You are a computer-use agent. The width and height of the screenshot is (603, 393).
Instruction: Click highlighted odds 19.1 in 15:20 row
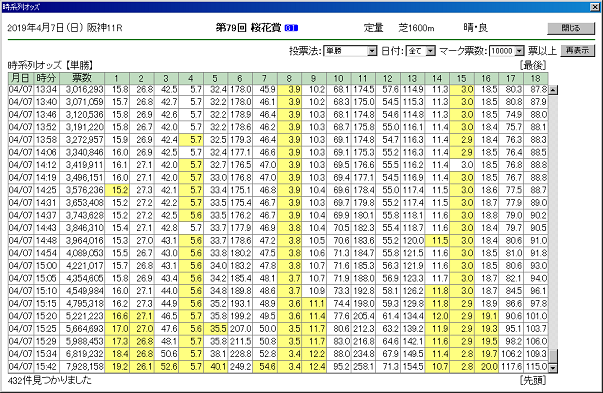pos(486,316)
